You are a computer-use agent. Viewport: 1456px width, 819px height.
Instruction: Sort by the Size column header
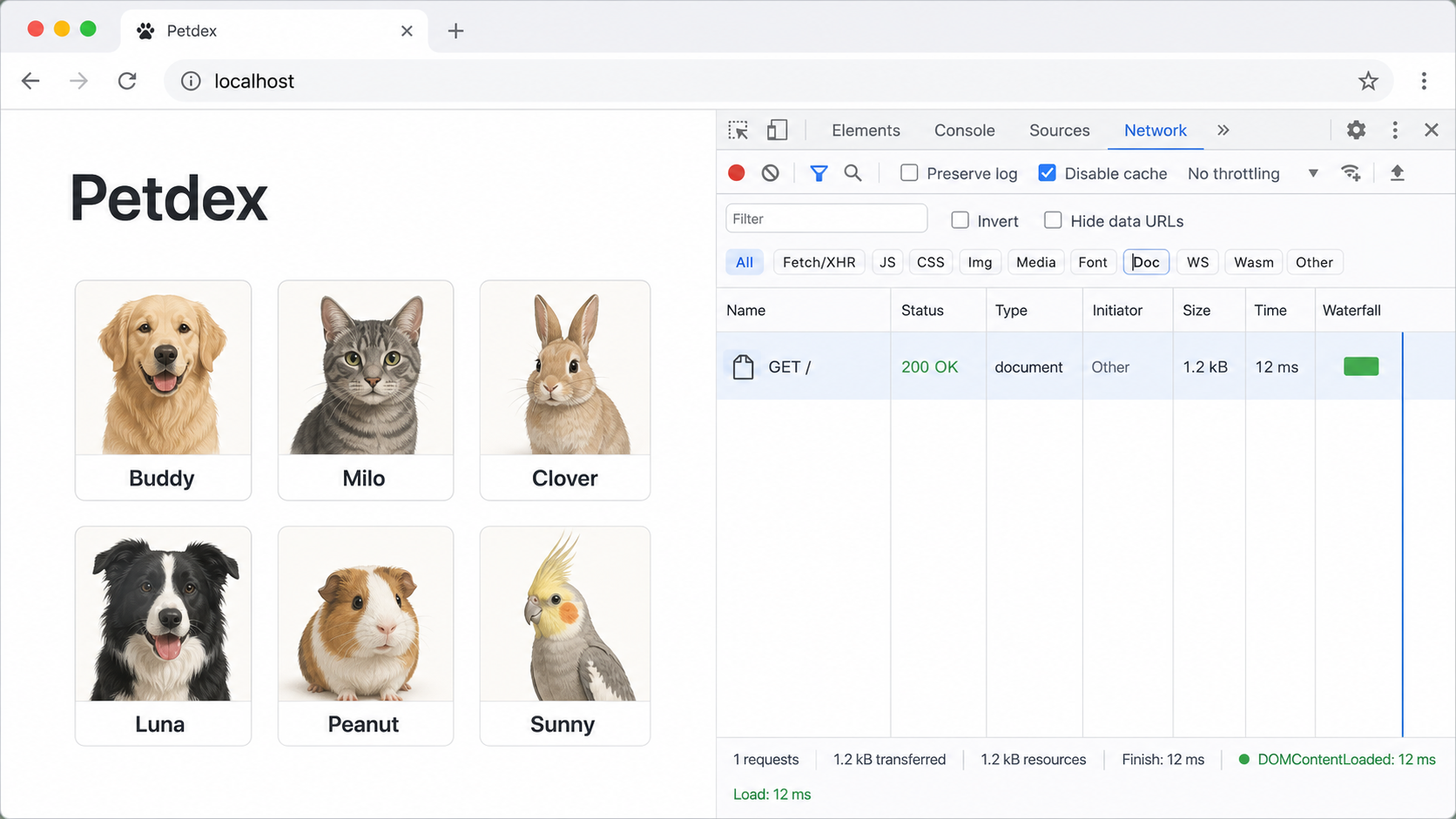pos(1209,310)
